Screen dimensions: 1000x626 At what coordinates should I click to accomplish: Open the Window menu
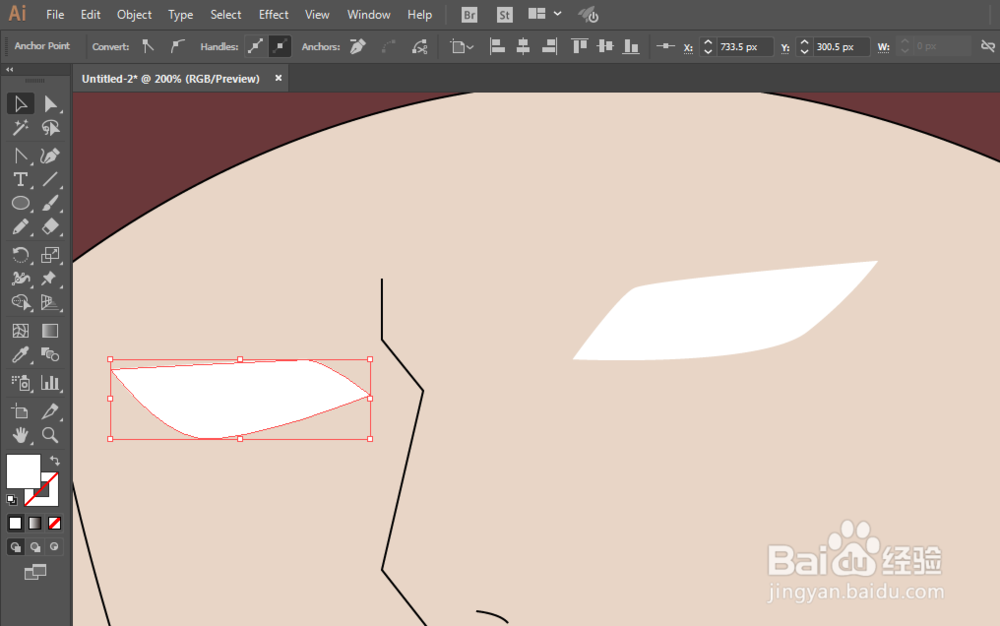(x=369, y=15)
